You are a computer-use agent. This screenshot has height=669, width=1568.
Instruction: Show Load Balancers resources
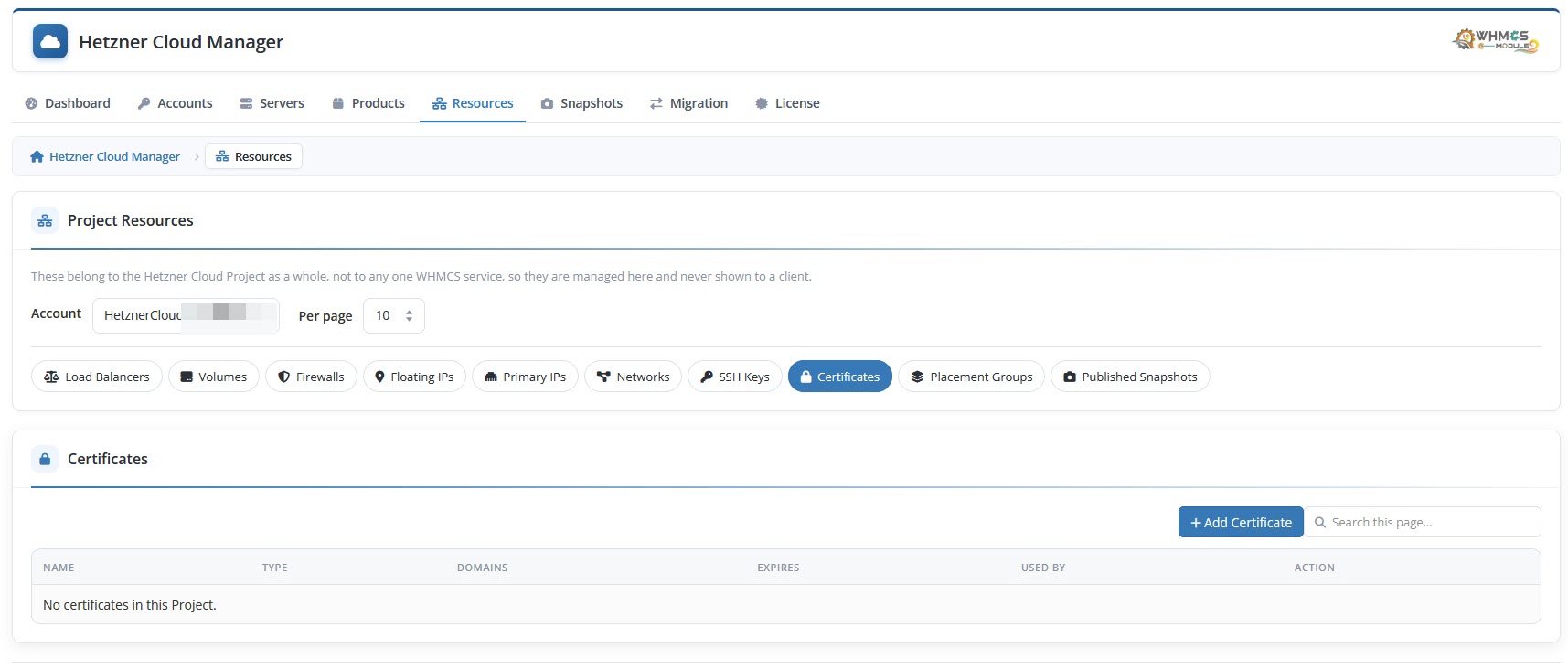pos(97,377)
